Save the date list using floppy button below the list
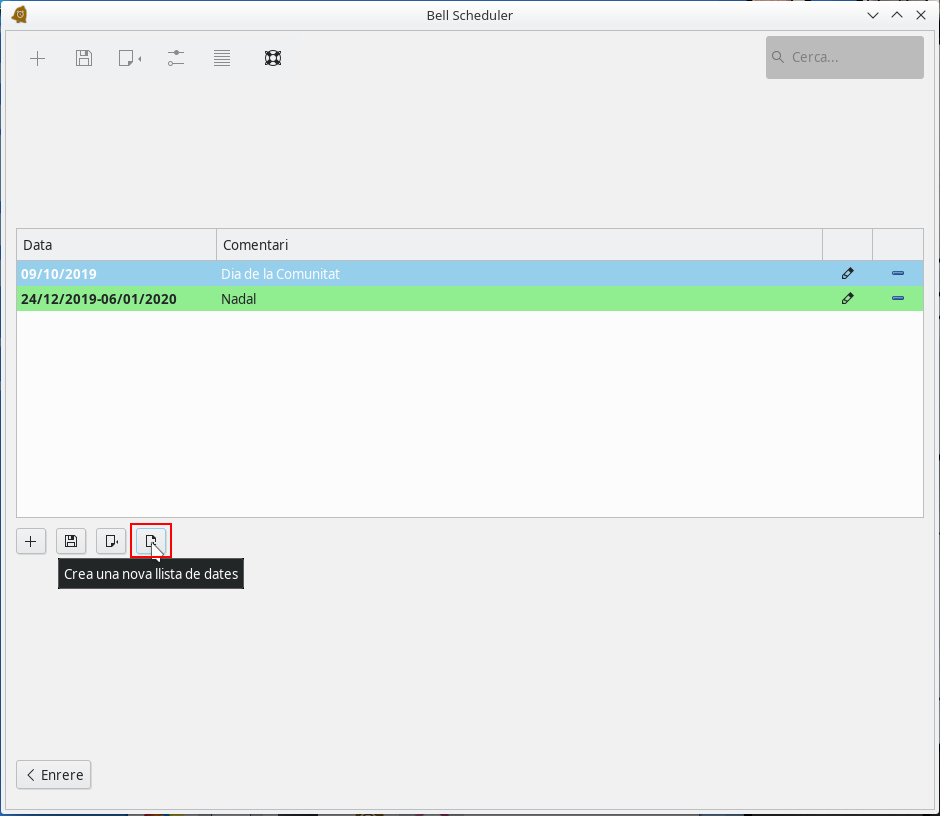The height and width of the screenshot is (816, 940). [x=71, y=541]
